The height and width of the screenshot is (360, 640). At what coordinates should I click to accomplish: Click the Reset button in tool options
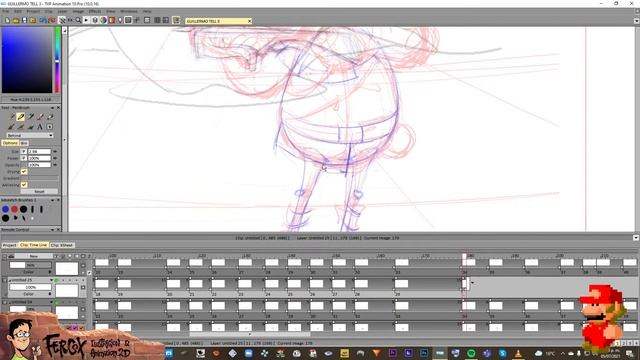tap(40, 191)
